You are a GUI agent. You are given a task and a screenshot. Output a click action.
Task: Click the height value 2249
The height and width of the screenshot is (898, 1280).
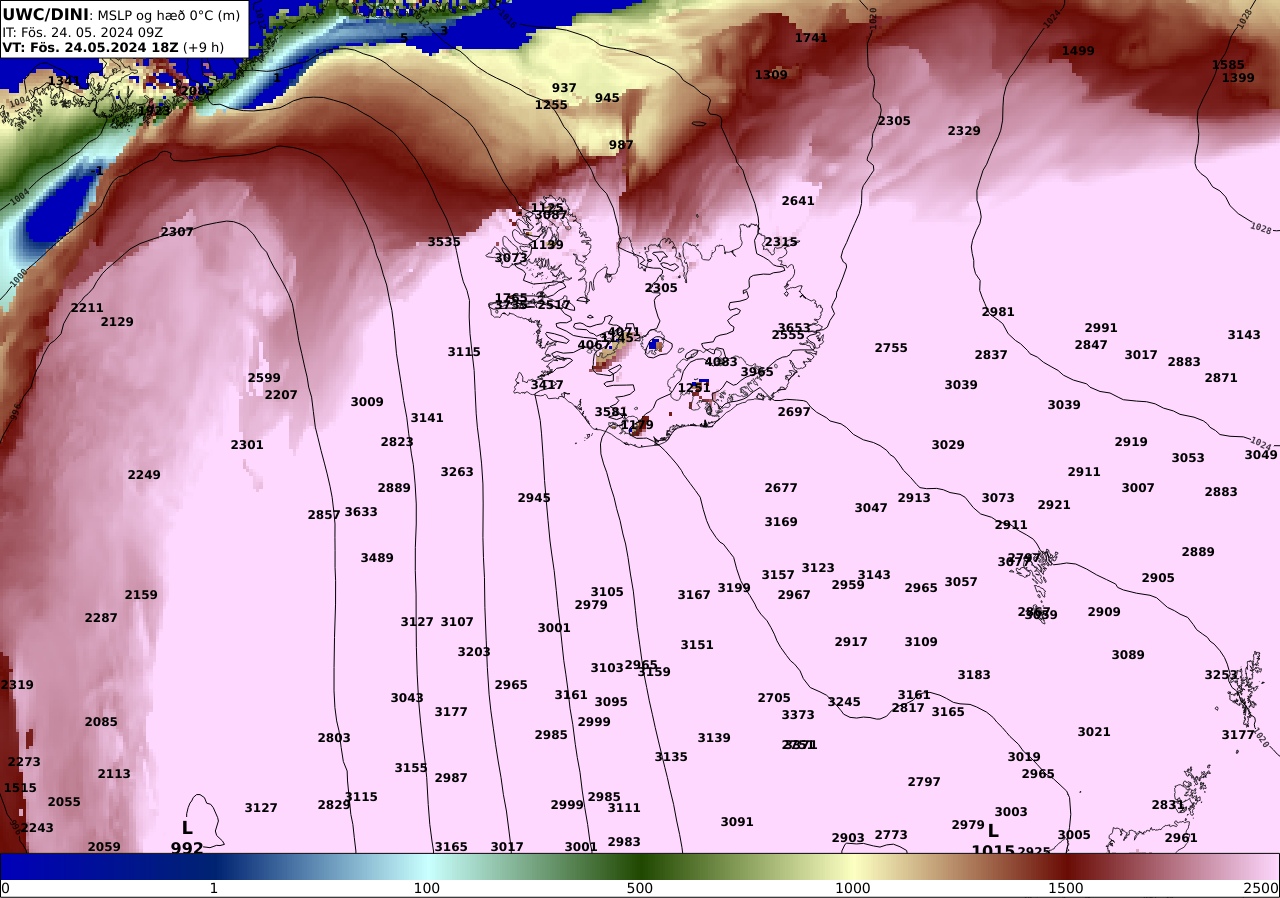click(x=144, y=475)
